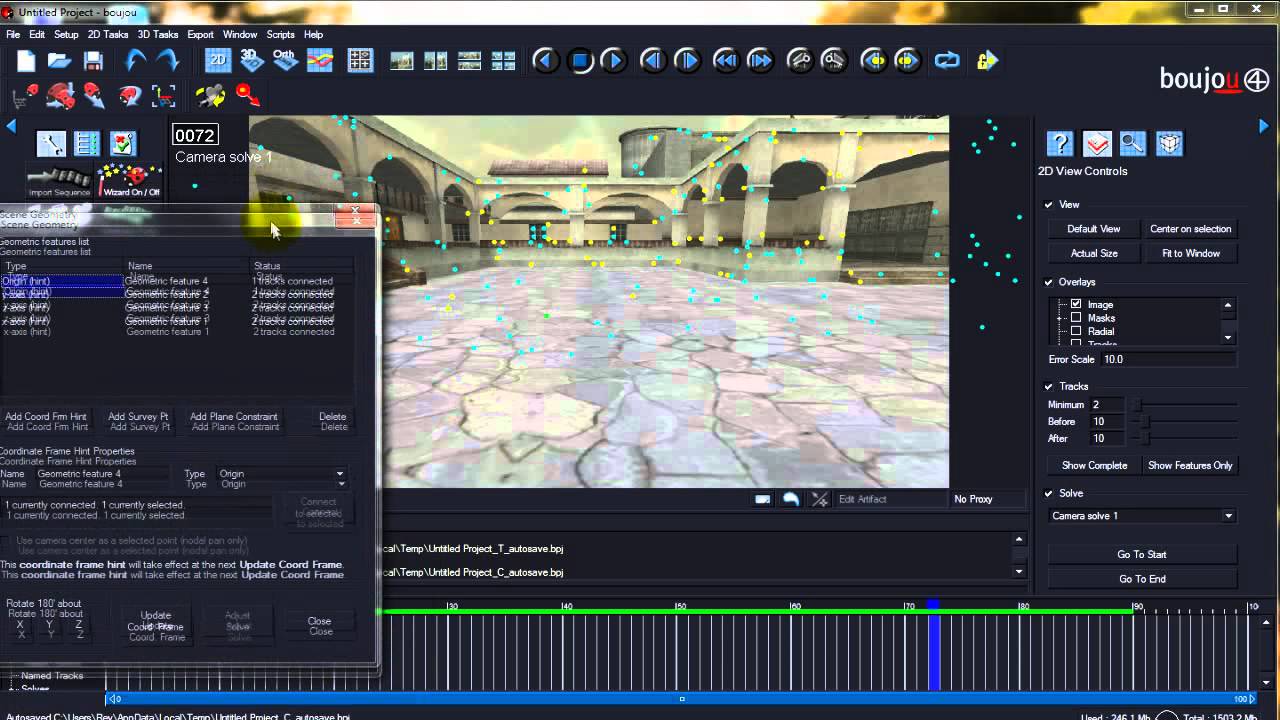Image resolution: width=1280 pixels, height=720 pixels.
Task: Click the Minimum tracks slider handle
Action: coord(1136,405)
